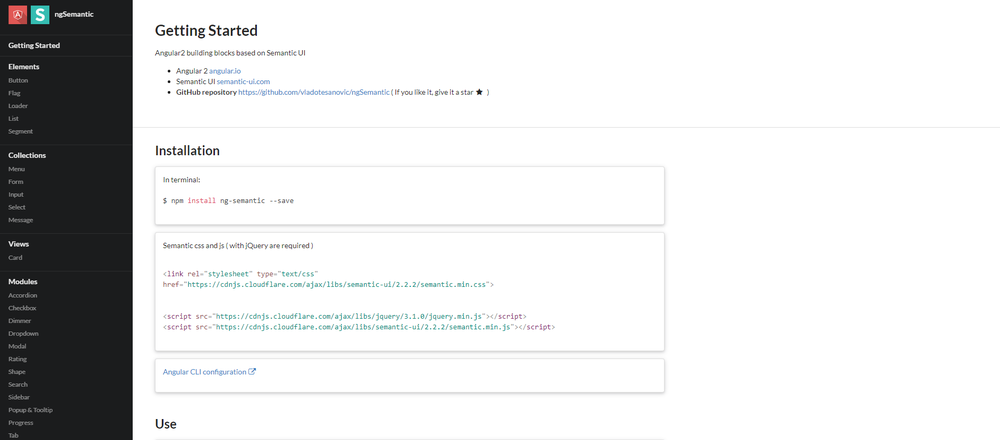Click 'Semantic css and js' description text
1000x440 pixels.
238,246
